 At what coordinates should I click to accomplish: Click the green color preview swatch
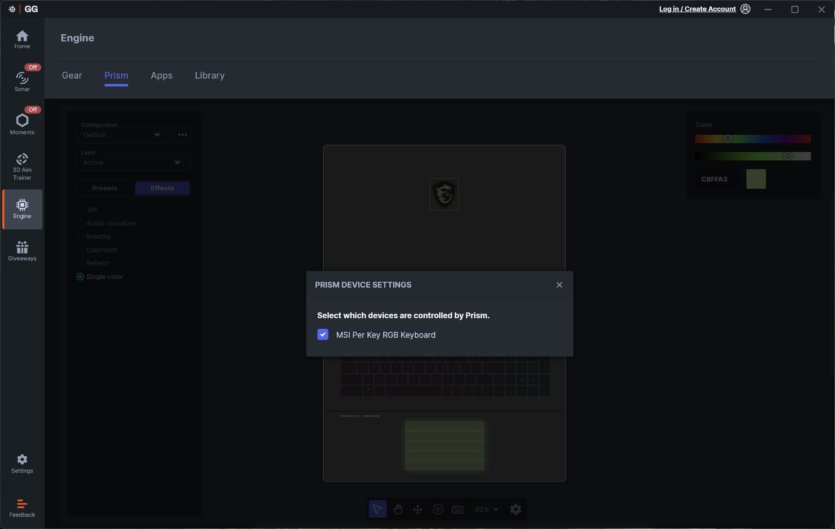pyautogui.click(x=756, y=179)
